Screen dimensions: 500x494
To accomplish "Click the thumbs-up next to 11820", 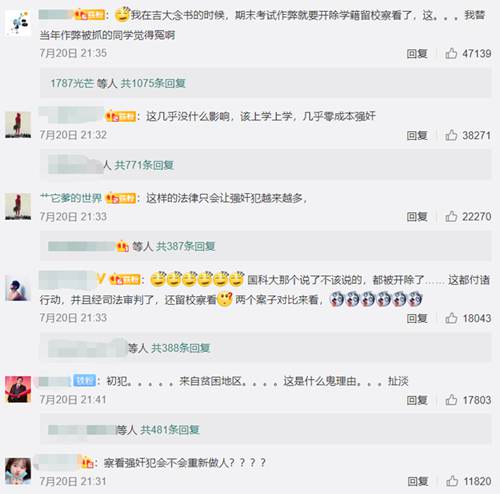I will point(452,481).
